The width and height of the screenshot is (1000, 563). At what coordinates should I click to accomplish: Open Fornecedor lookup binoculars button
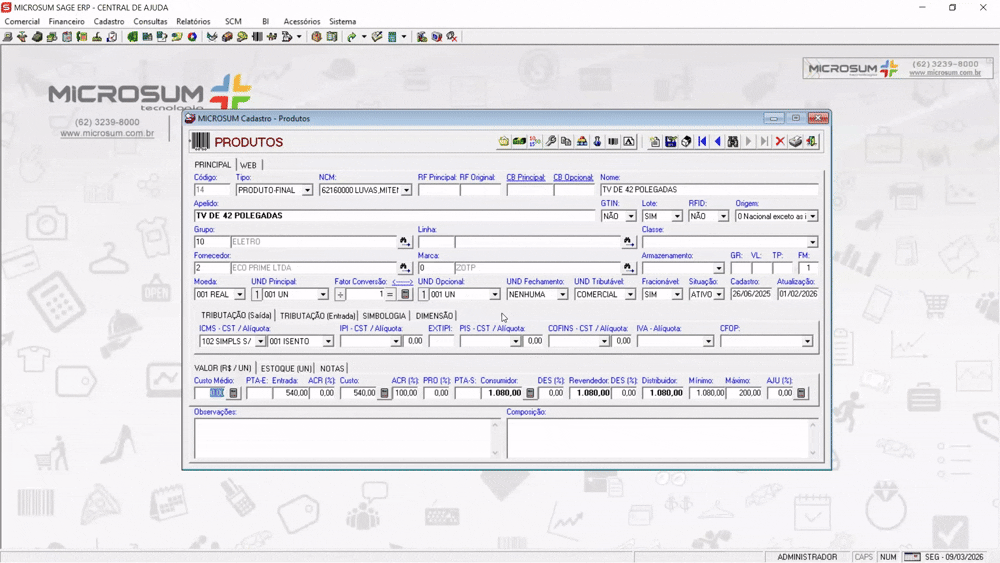[x=404, y=268]
